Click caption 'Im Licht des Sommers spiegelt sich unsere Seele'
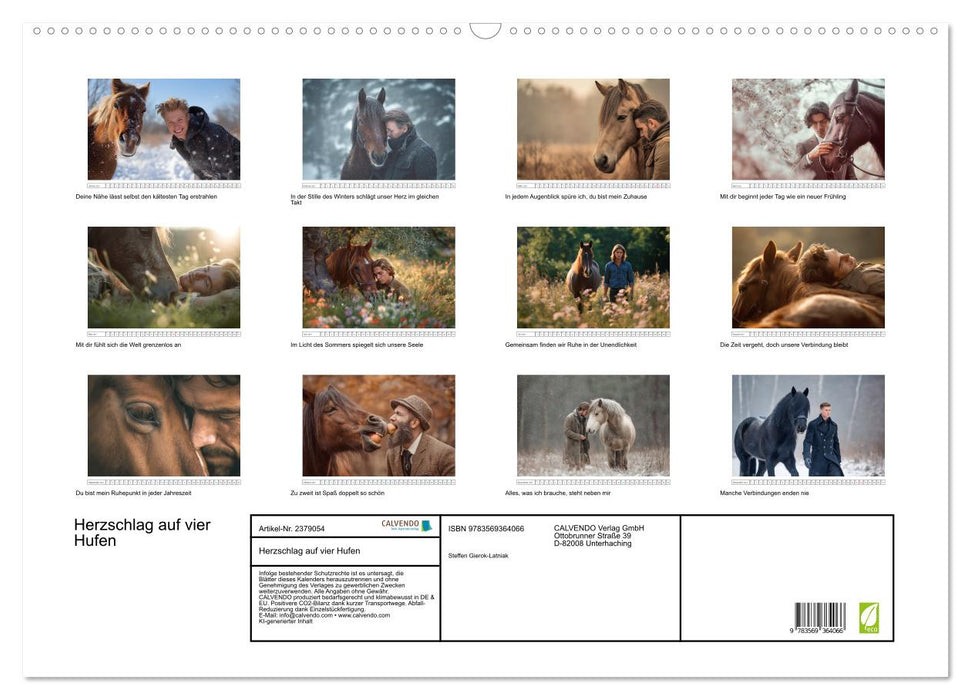Image resolution: width=971 pixels, height=700 pixels. click(x=357, y=344)
